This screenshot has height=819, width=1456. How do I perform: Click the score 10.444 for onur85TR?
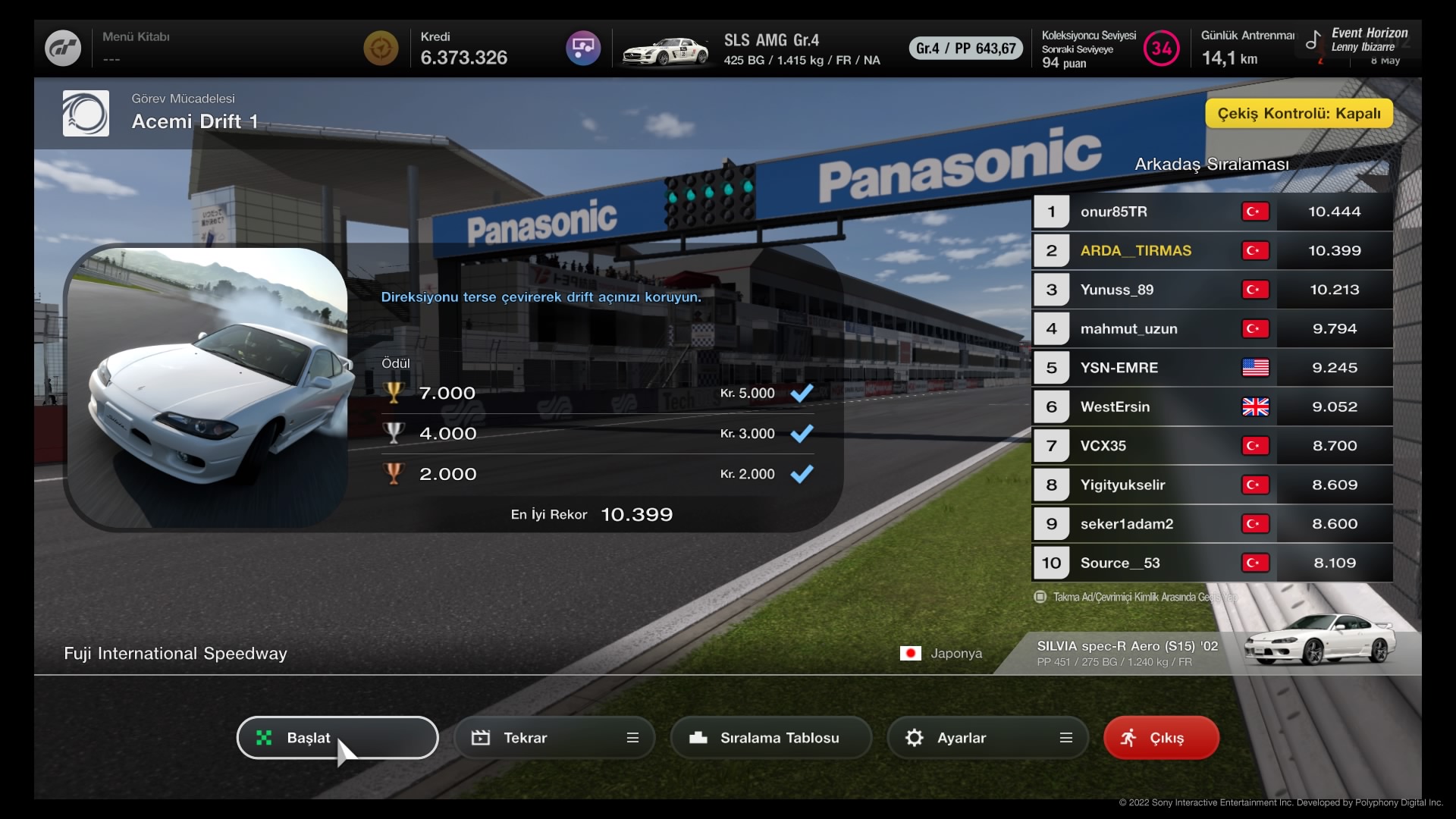1334,212
